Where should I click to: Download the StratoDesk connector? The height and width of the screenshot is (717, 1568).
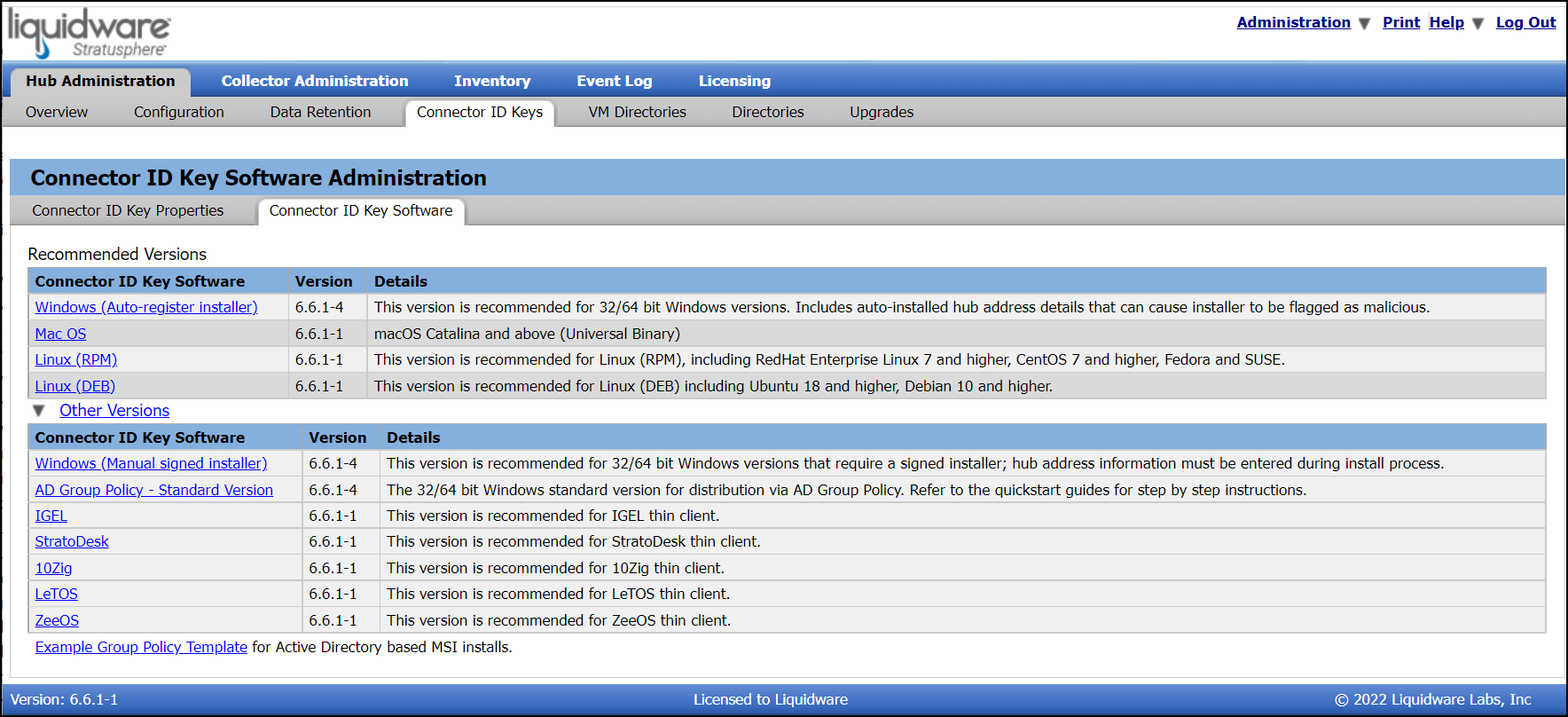coord(72,541)
